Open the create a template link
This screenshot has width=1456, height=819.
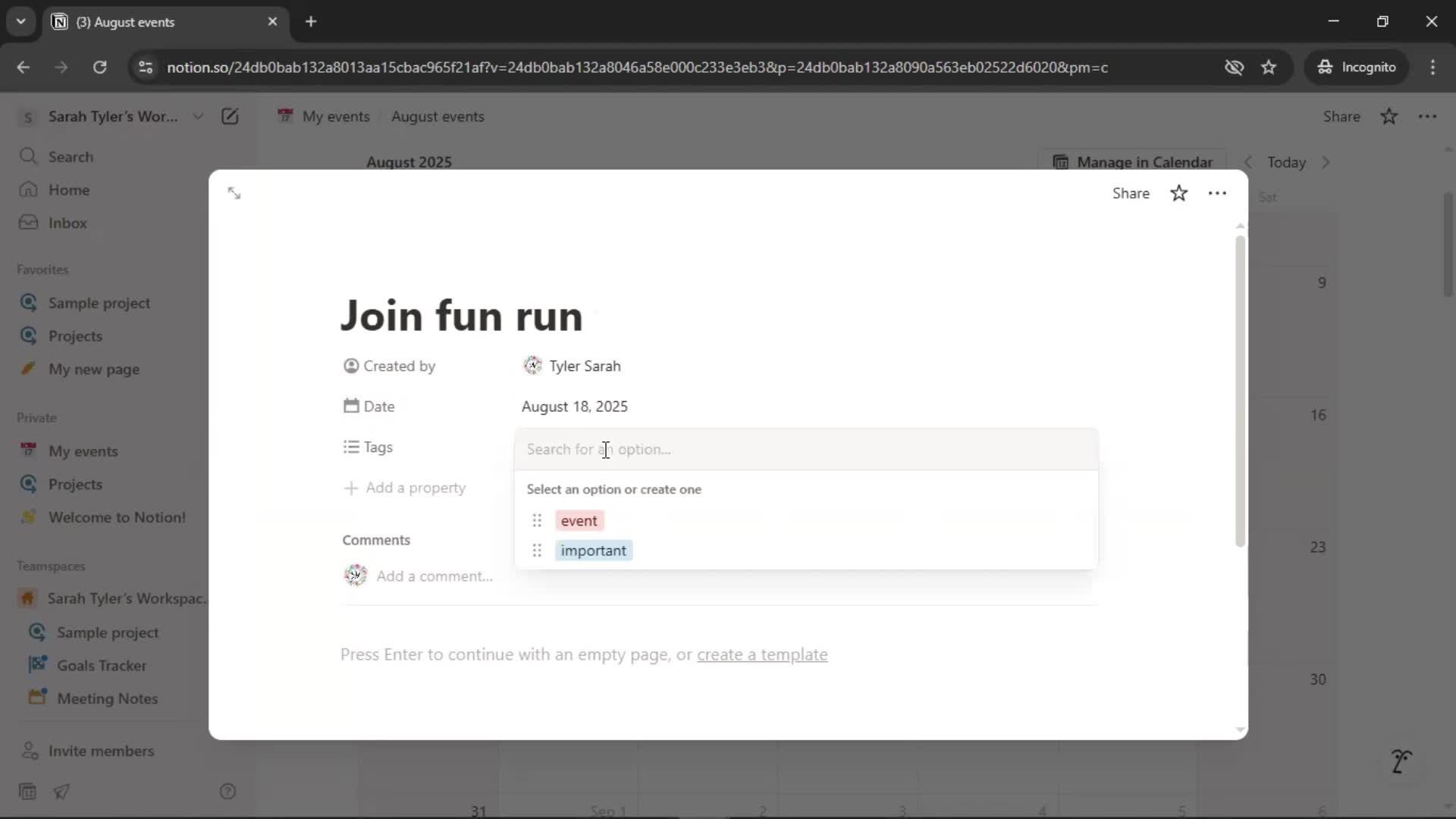pyautogui.click(x=762, y=654)
